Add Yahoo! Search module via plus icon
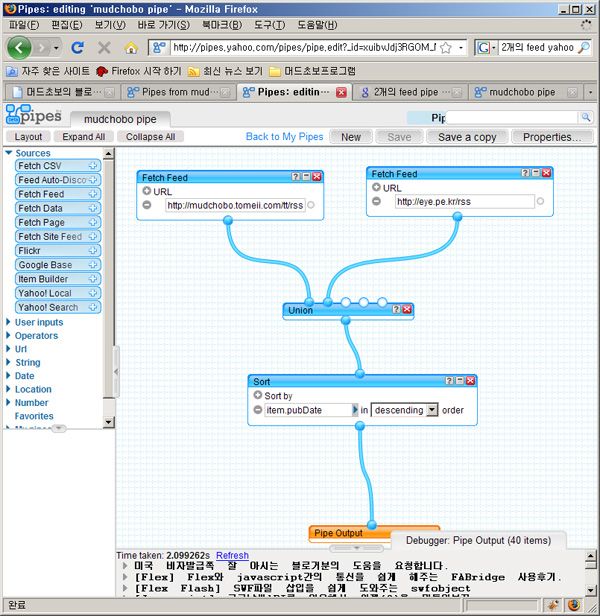The width and height of the screenshot is (600, 616). point(93,307)
